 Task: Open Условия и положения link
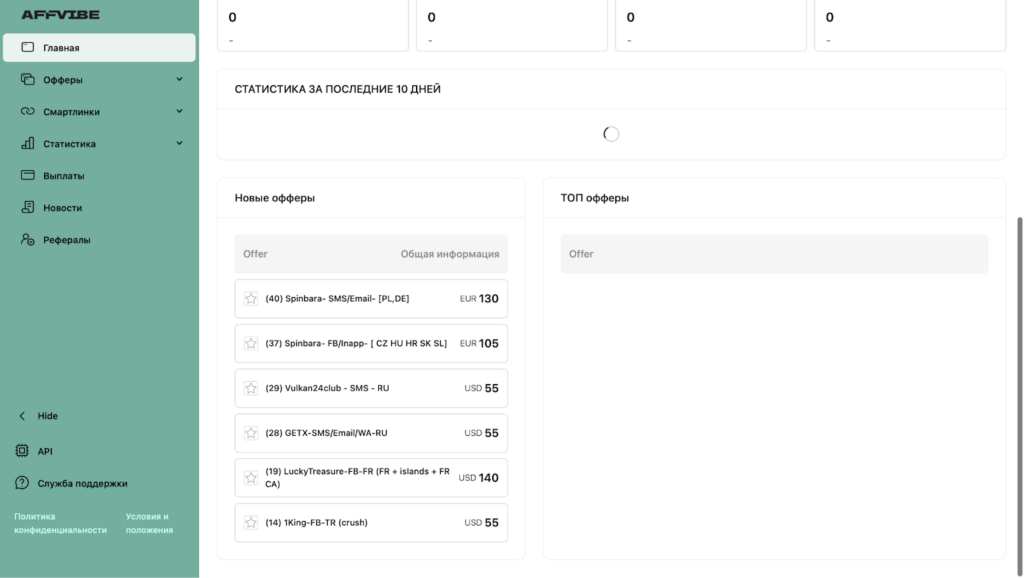(150, 523)
